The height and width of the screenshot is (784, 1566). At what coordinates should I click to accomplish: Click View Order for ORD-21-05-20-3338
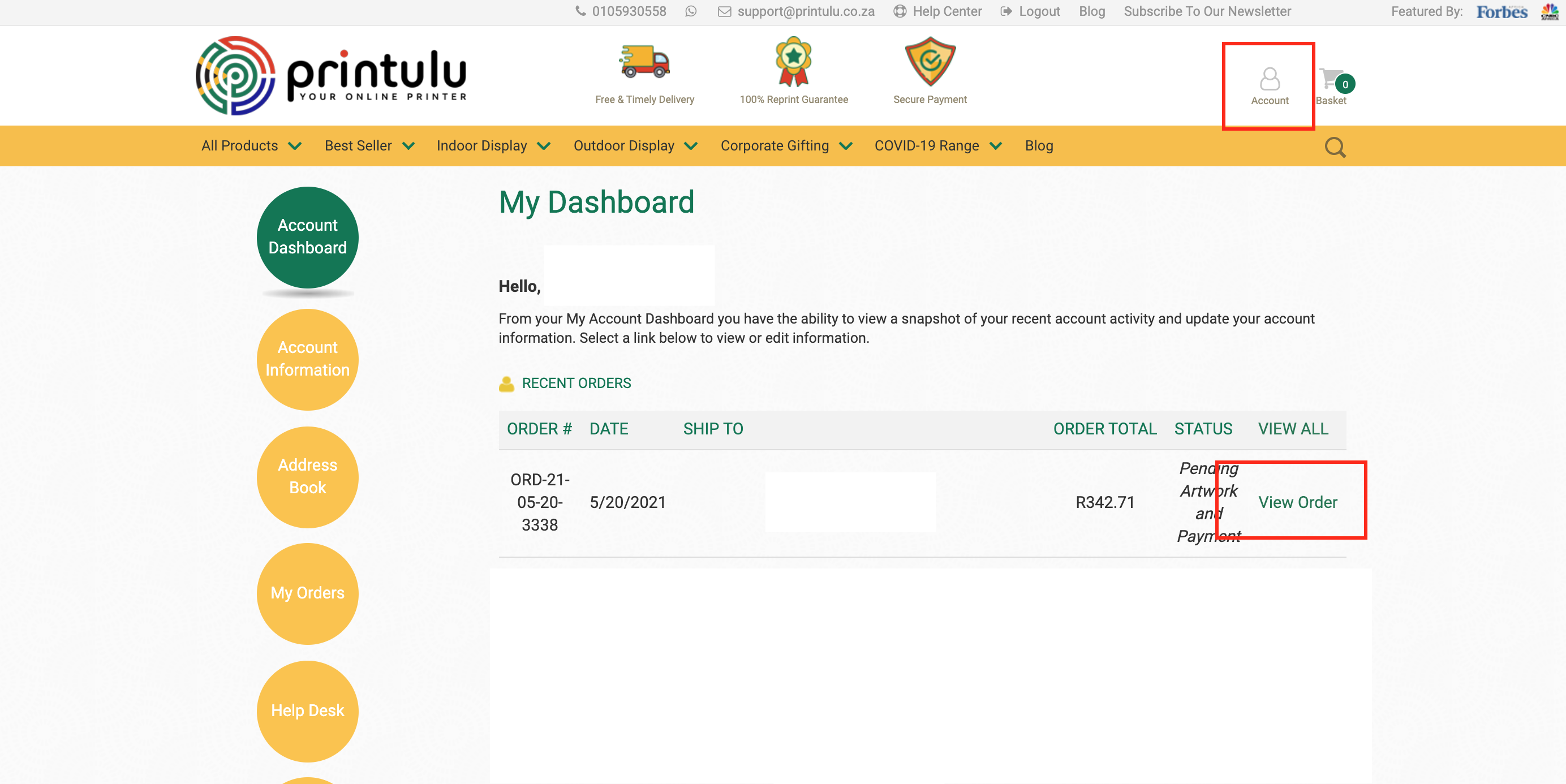pos(1297,502)
